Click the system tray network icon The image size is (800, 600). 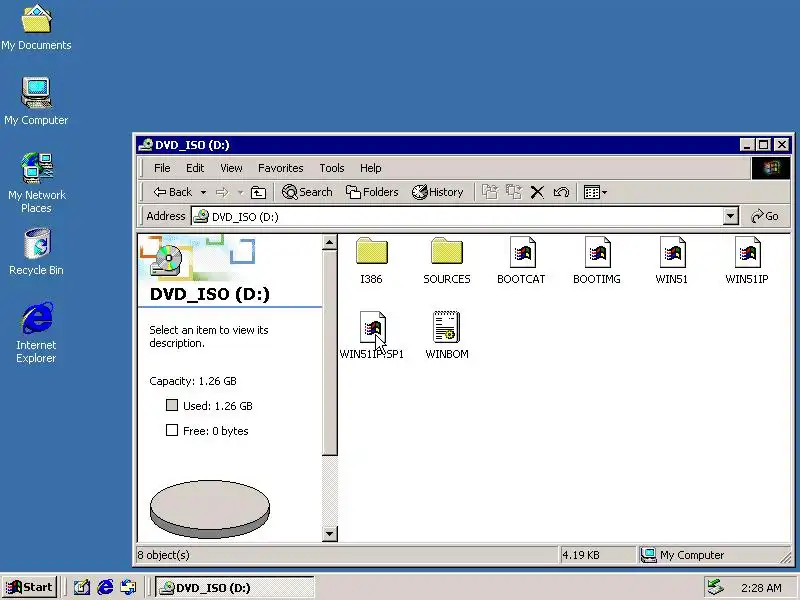tap(716, 587)
